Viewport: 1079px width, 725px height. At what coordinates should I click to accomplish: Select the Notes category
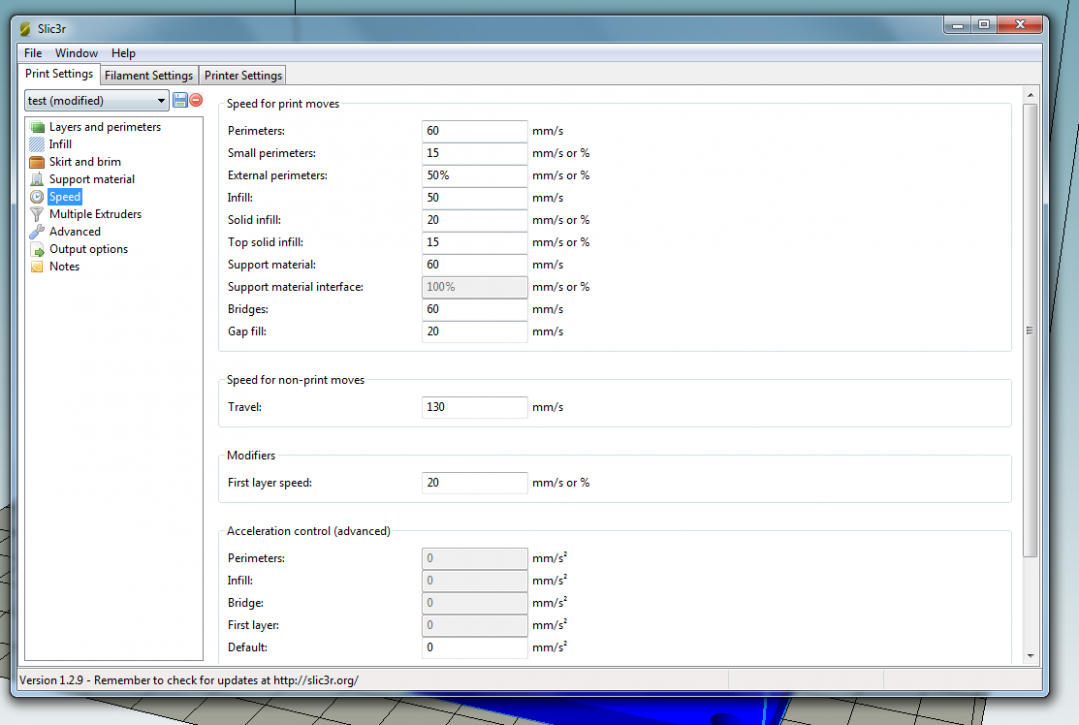pos(65,267)
